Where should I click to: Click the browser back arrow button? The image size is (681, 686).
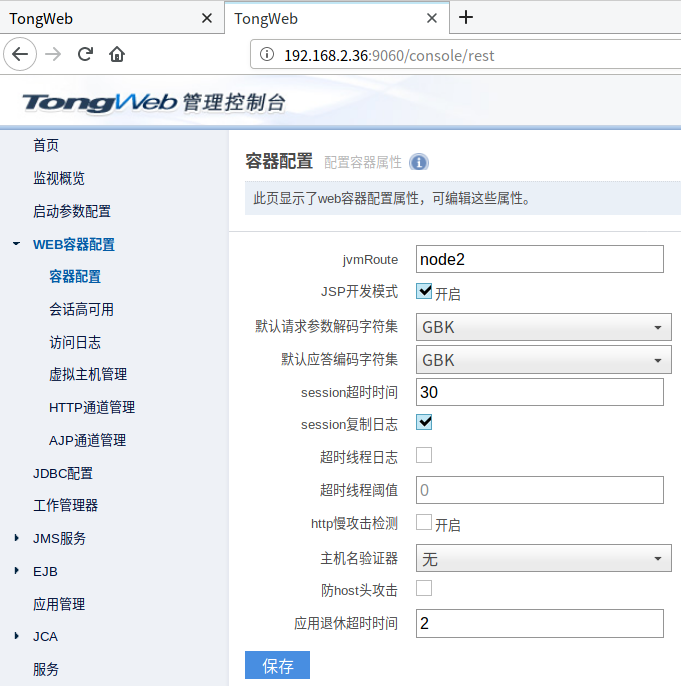pyautogui.click(x=20, y=54)
